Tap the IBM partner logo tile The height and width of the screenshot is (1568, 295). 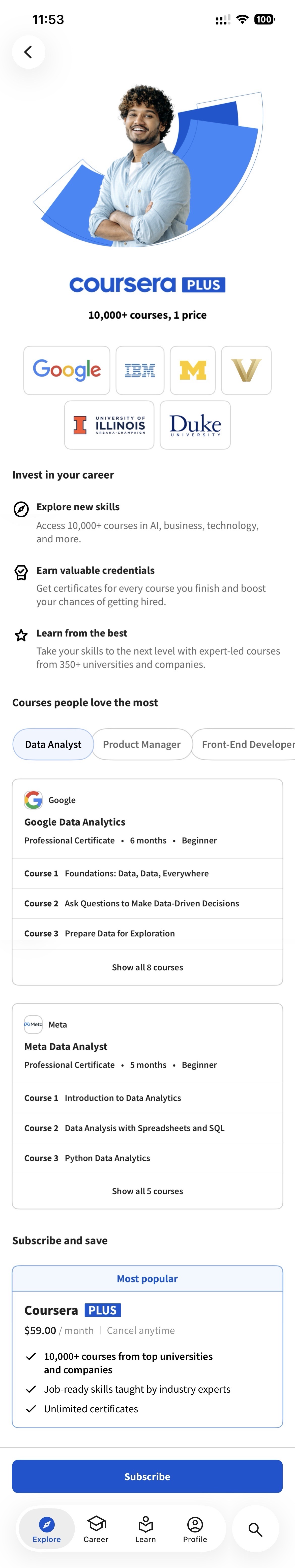(x=140, y=370)
